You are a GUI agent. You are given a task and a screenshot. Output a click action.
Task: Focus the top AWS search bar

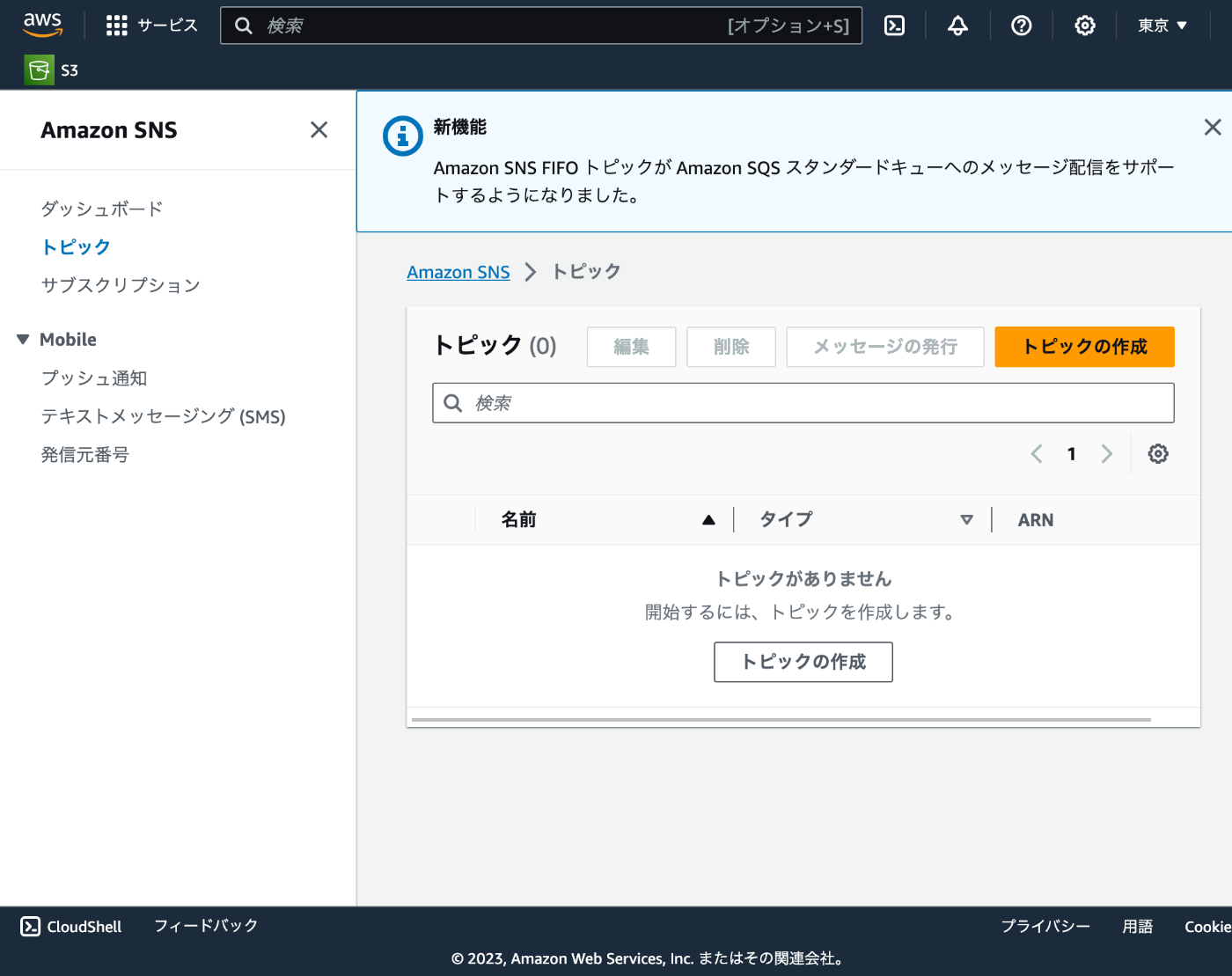[x=541, y=26]
